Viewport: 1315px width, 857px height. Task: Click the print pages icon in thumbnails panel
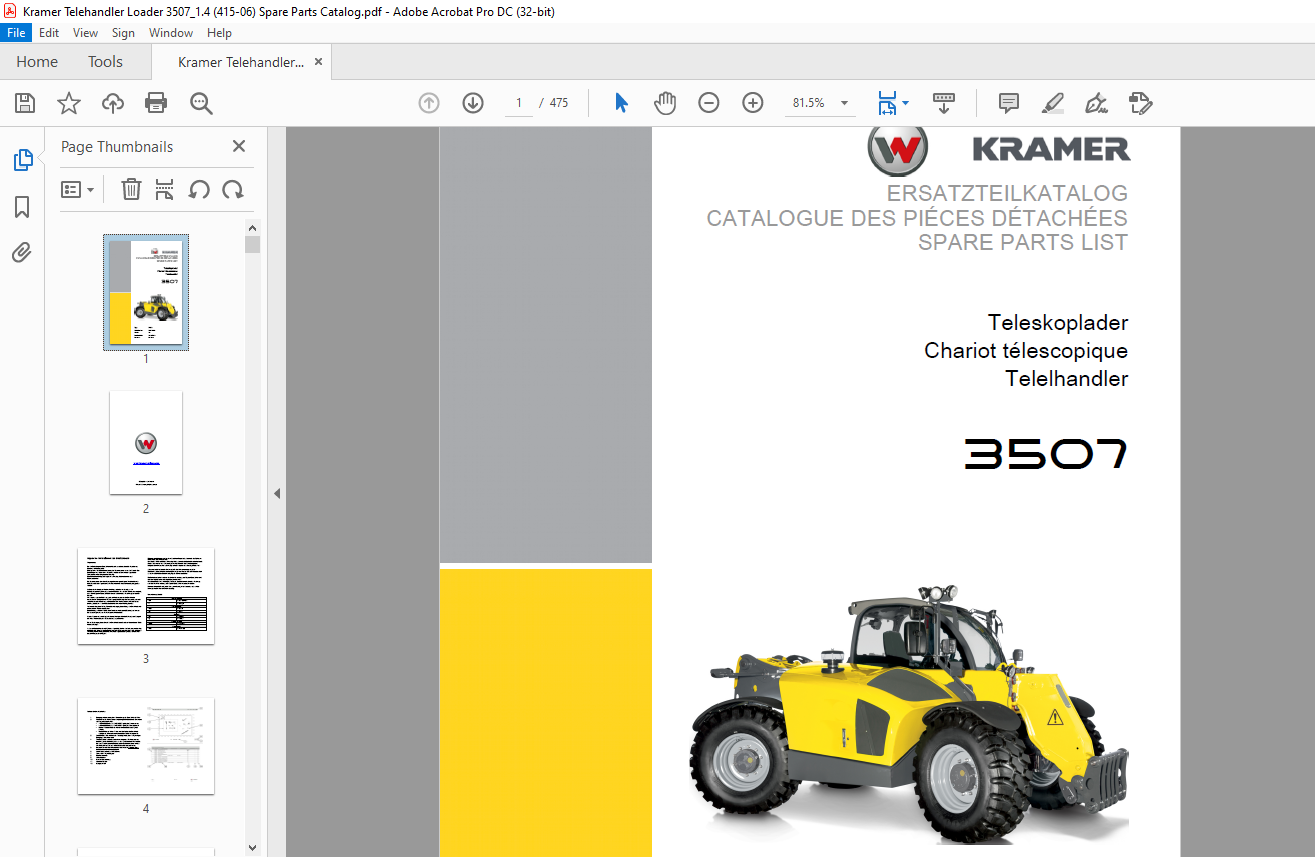click(165, 189)
